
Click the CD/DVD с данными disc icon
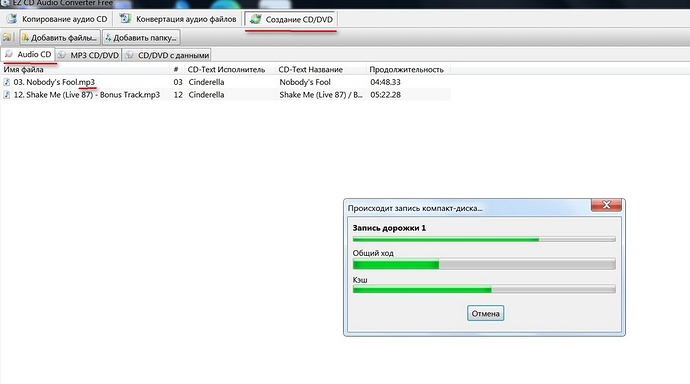click(x=129, y=55)
